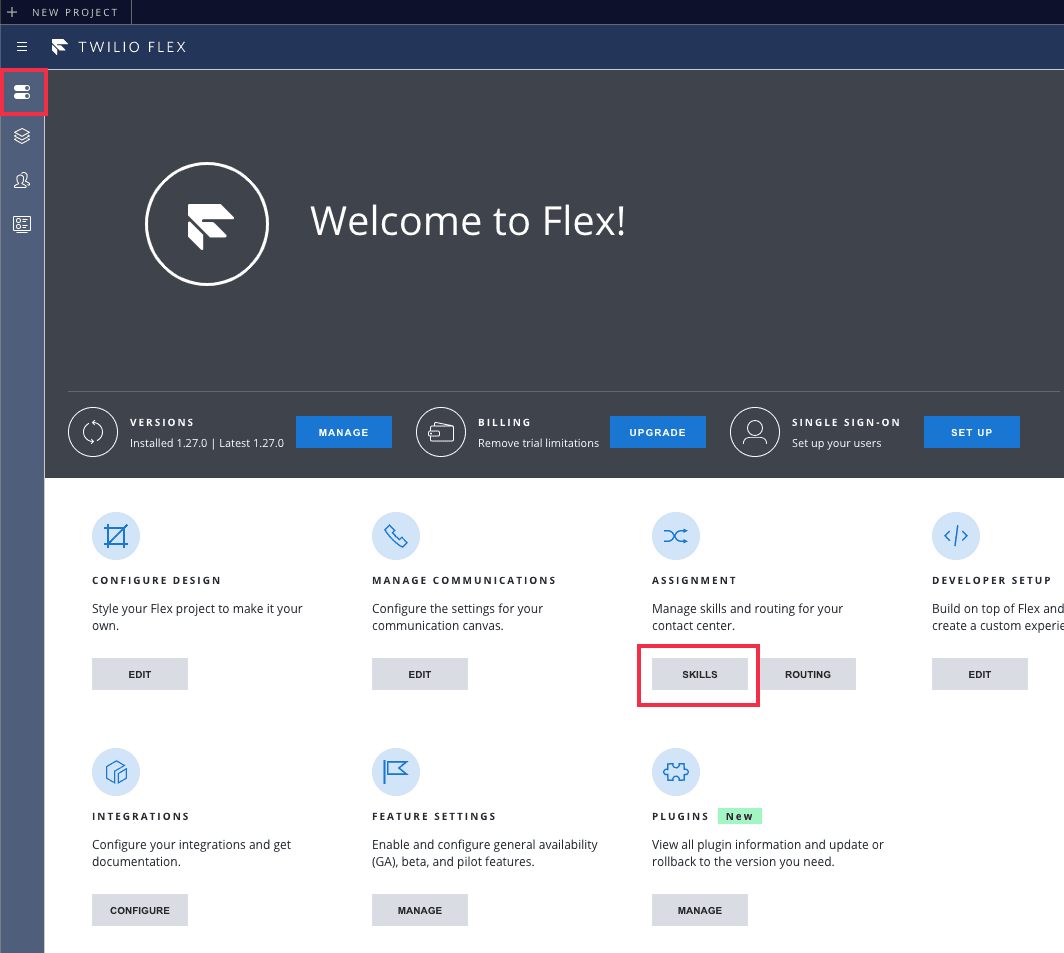This screenshot has height=953, width=1064.
Task: Click the Plugins puzzle piece icon
Action: pos(676,771)
